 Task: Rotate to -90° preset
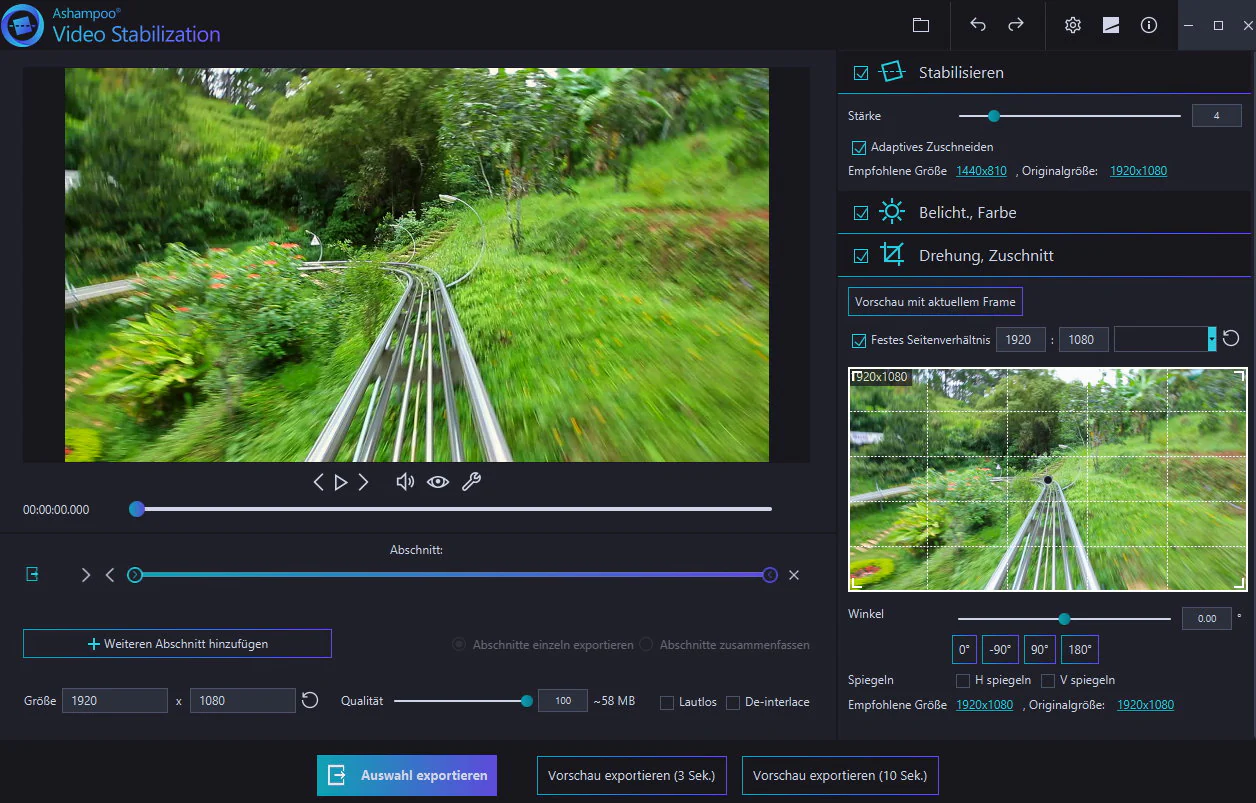click(1000, 649)
